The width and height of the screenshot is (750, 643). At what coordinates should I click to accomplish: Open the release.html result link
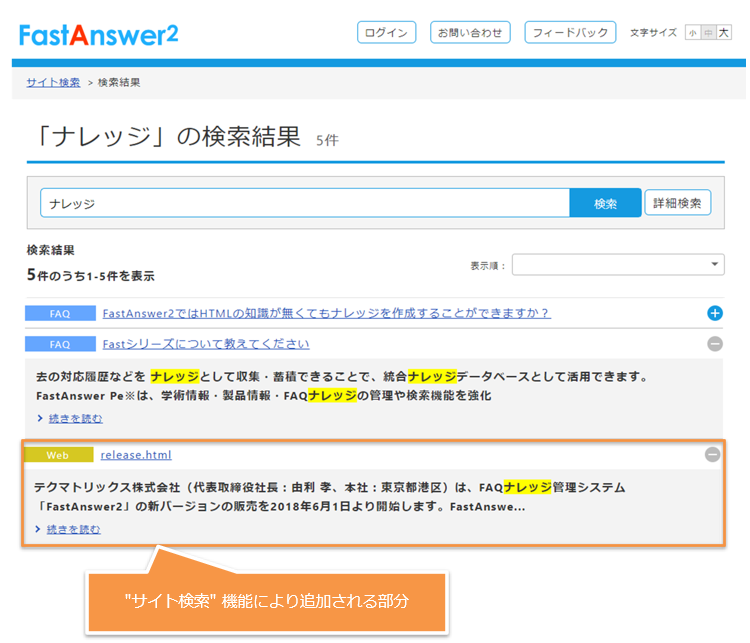(x=136, y=455)
